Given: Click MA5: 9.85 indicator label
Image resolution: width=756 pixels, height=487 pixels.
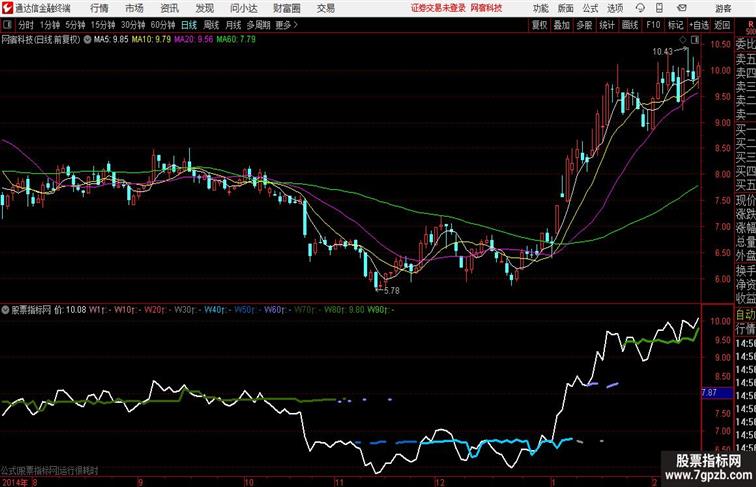Looking at the screenshot, I should coord(111,40).
